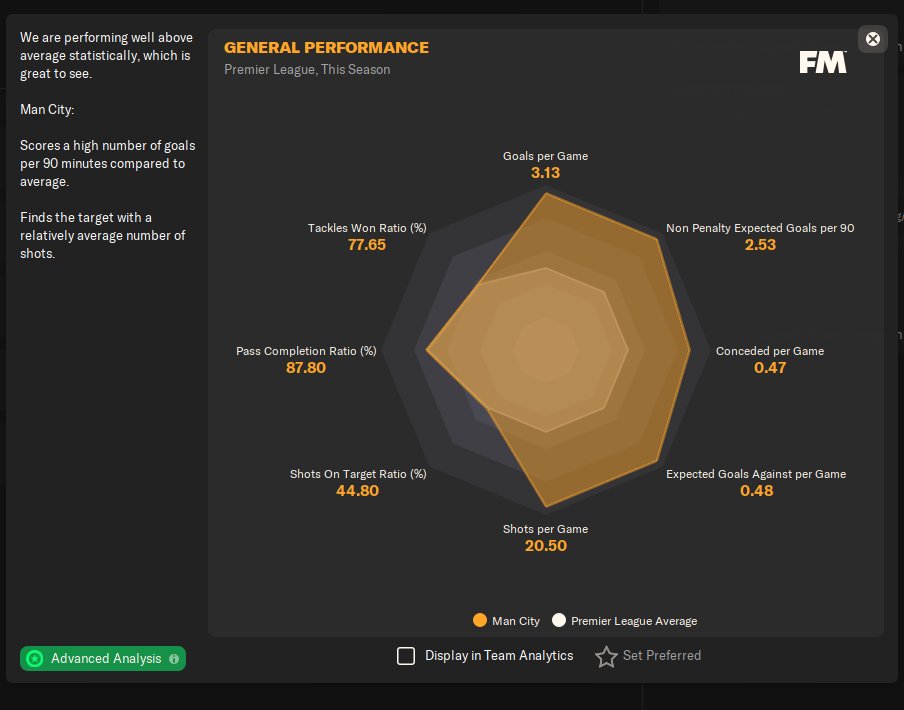This screenshot has width=904, height=710.
Task: Click the 77.65 tackles won value
Action: (367, 244)
